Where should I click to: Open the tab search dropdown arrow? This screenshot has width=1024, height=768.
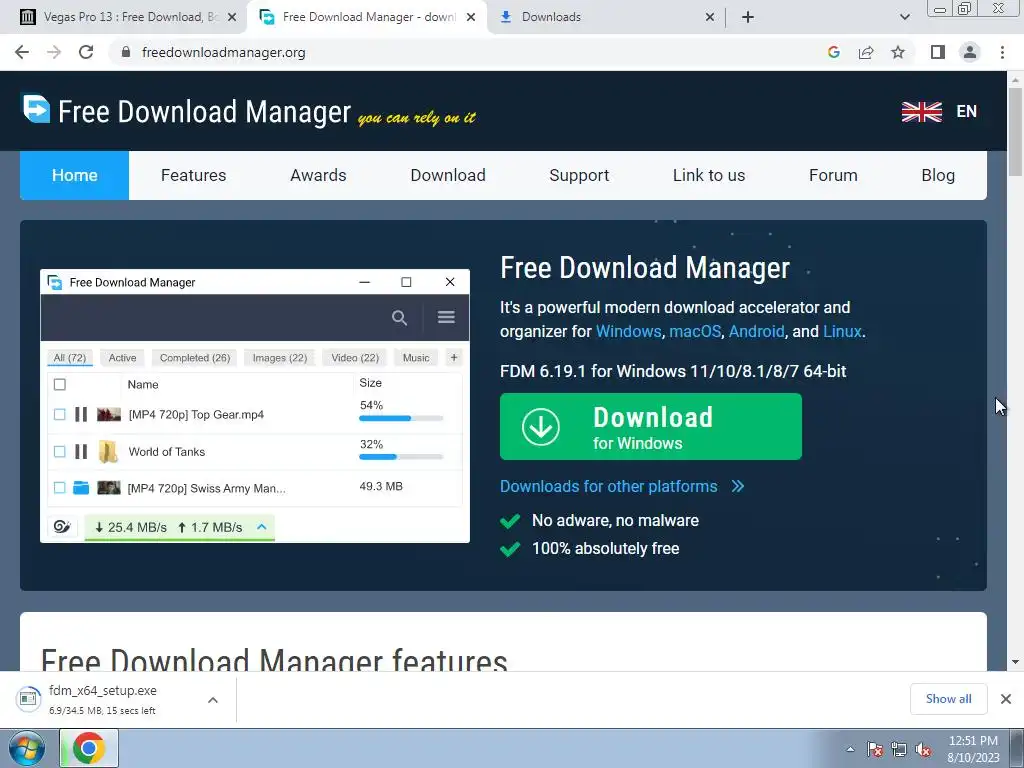(x=904, y=17)
